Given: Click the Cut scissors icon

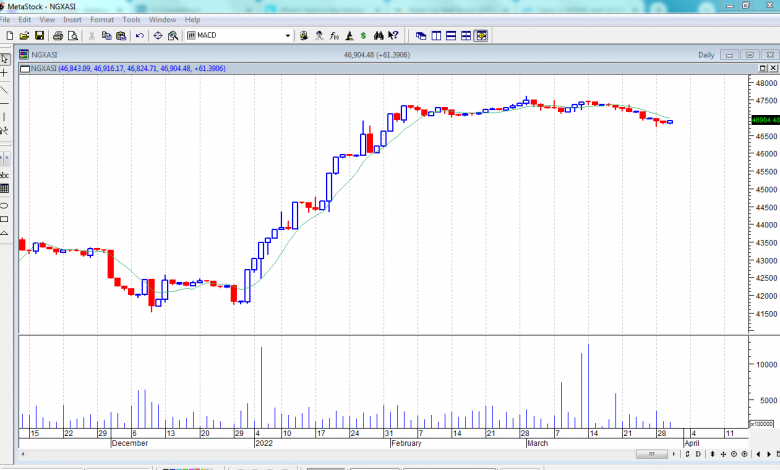Looking at the screenshot, I should pyautogui.click(x=92, y=35).
